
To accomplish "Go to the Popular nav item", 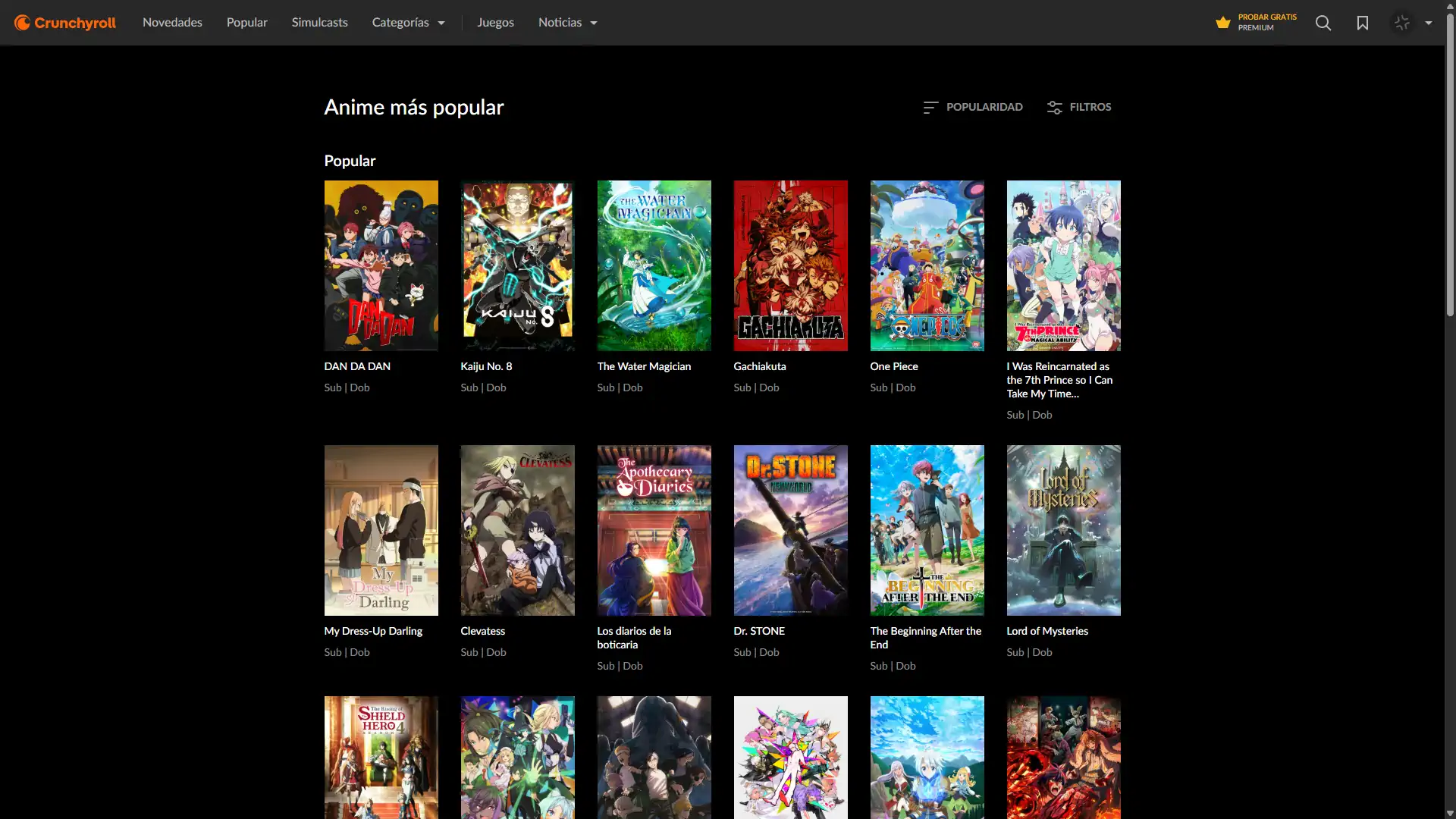I will (x=247, y=23).
